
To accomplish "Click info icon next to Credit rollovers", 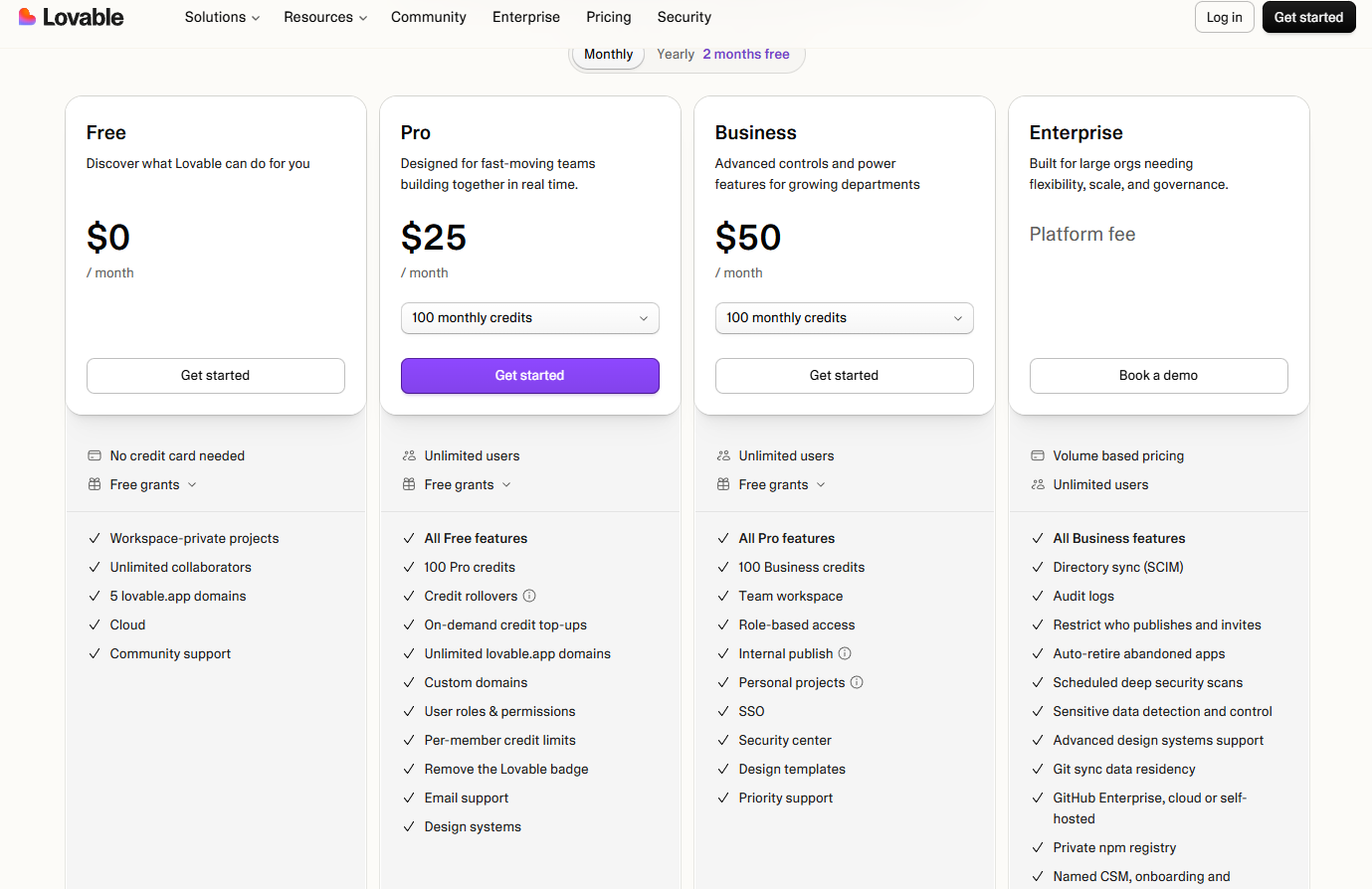I will click(x=529, y=596).
